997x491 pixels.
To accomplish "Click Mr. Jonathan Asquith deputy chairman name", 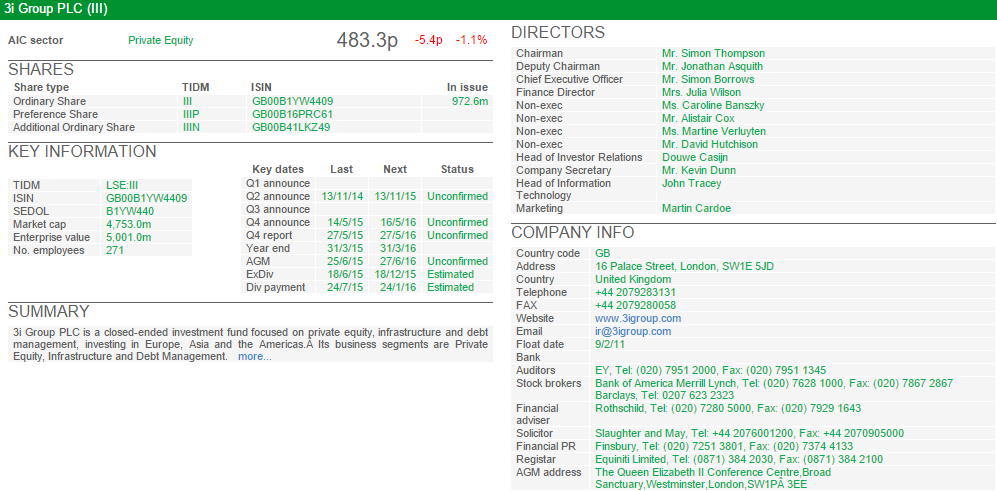I will [712, 66].
